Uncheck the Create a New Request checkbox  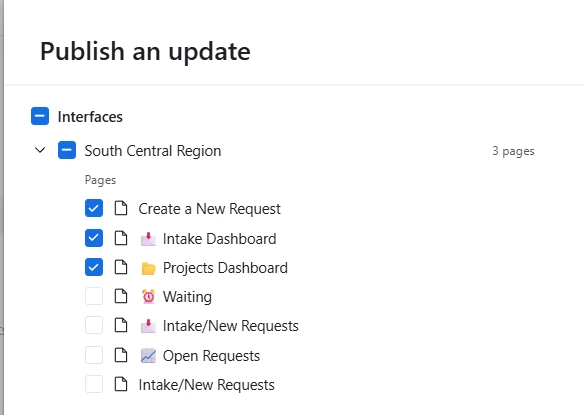94,208
